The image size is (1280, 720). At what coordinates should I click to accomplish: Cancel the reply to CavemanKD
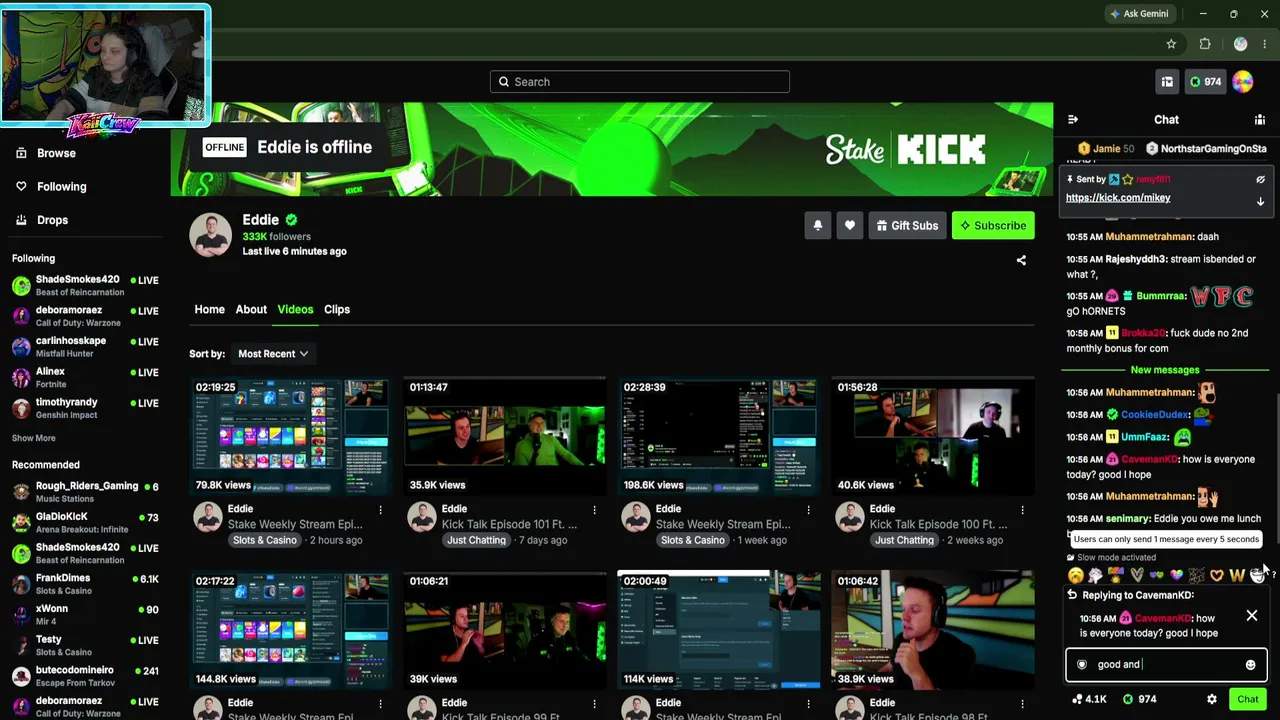[1251, 616]
